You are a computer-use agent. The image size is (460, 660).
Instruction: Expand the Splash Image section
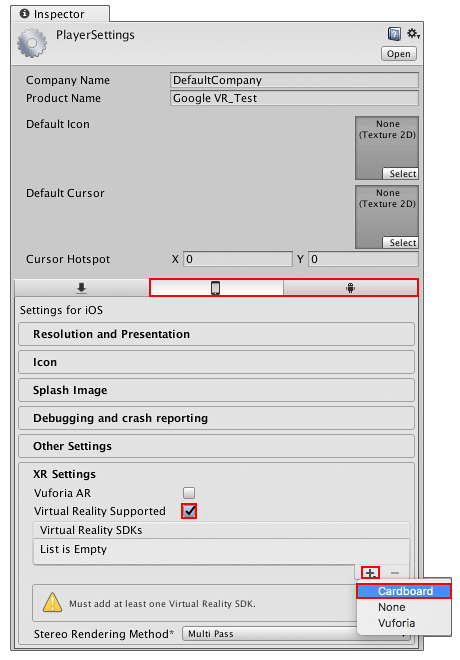216,390
